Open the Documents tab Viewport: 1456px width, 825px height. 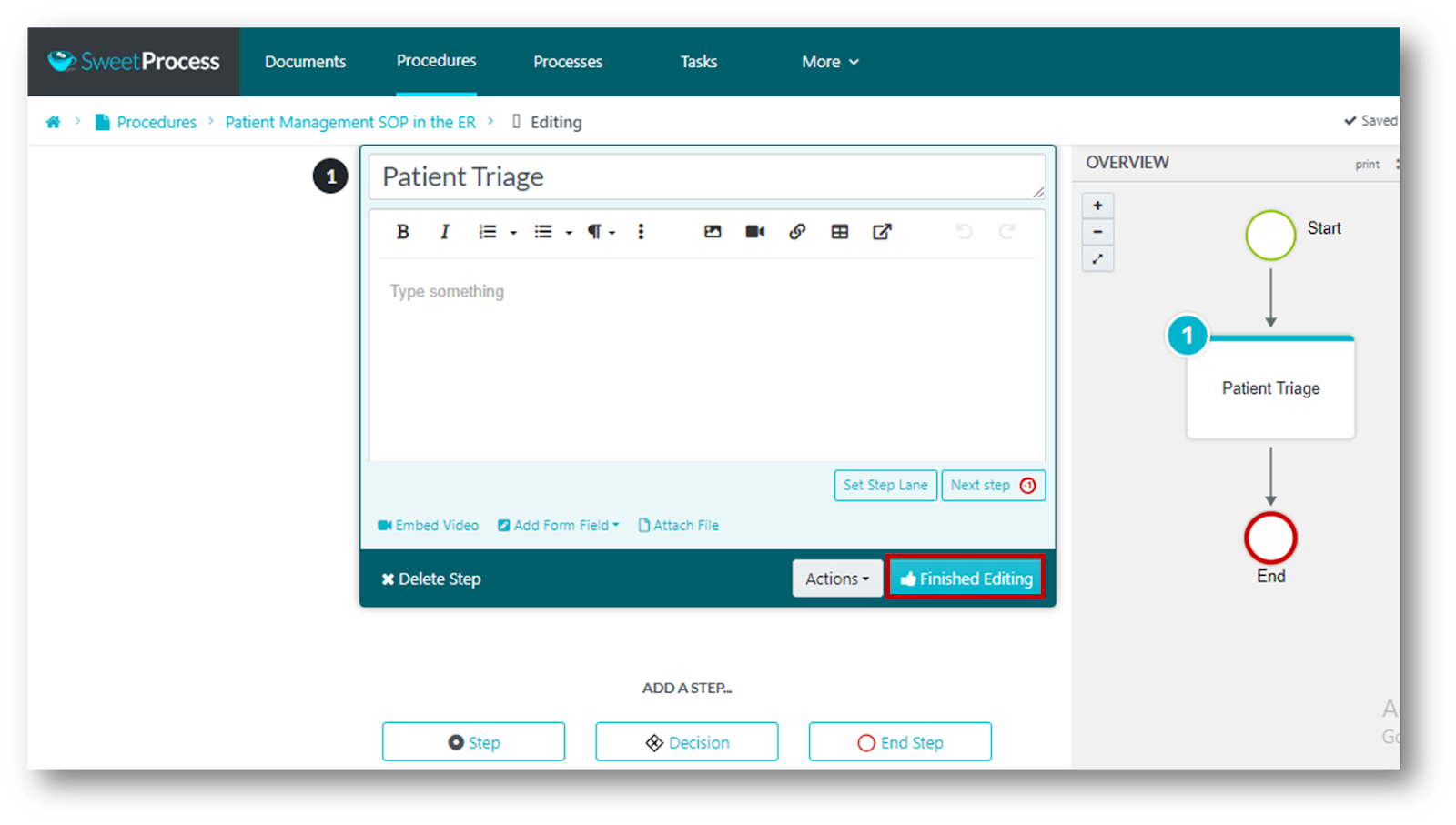click(x=305, y=62)
